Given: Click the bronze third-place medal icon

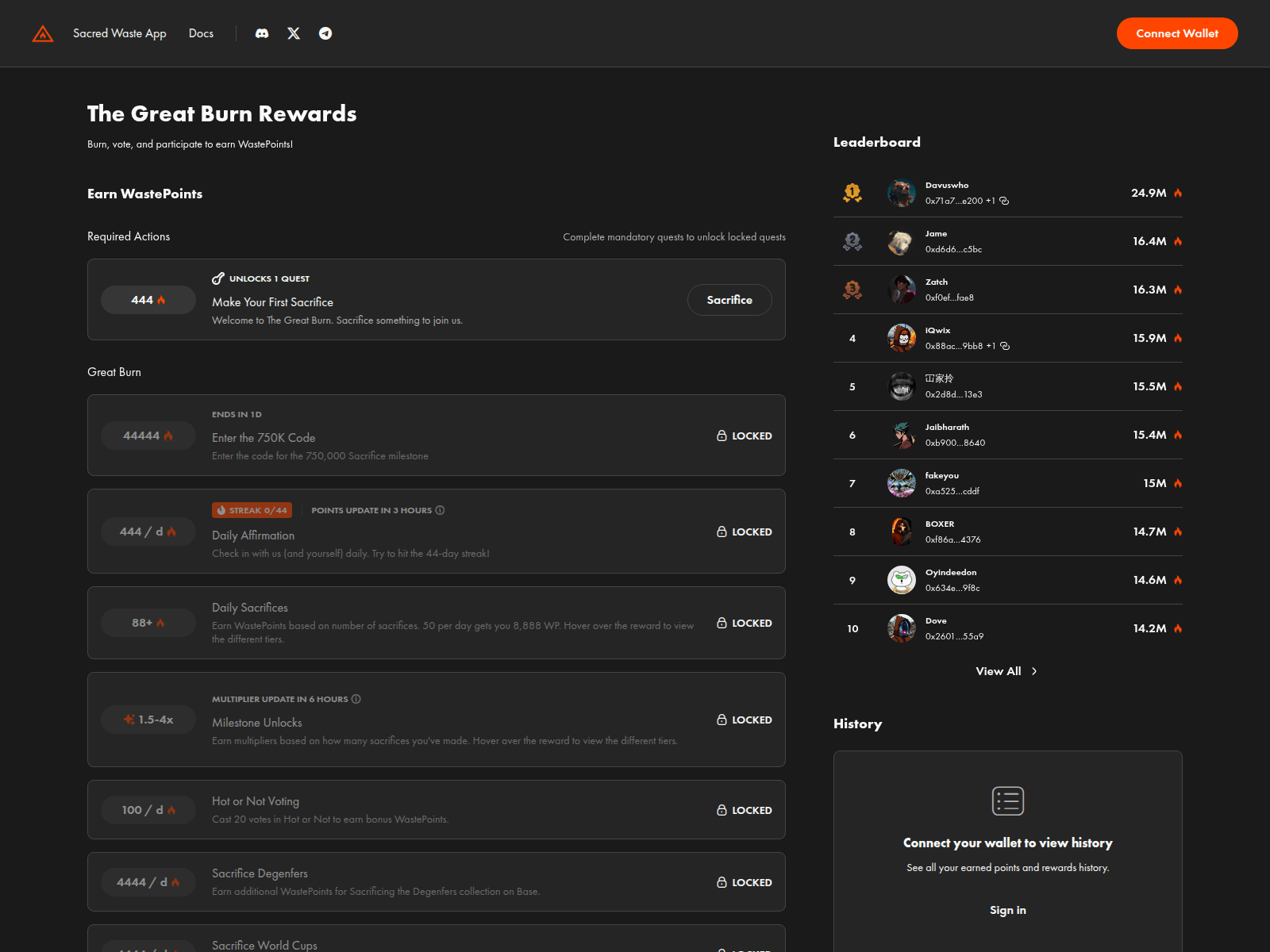Looking at the screenshot, I should click(x=852, y=290).
